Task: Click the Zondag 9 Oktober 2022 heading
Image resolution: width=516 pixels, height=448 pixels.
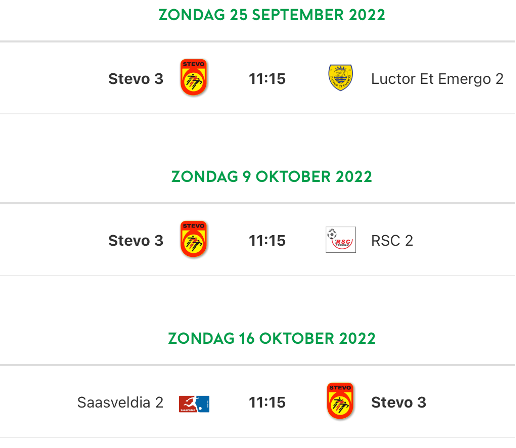Action: [272, 177]
